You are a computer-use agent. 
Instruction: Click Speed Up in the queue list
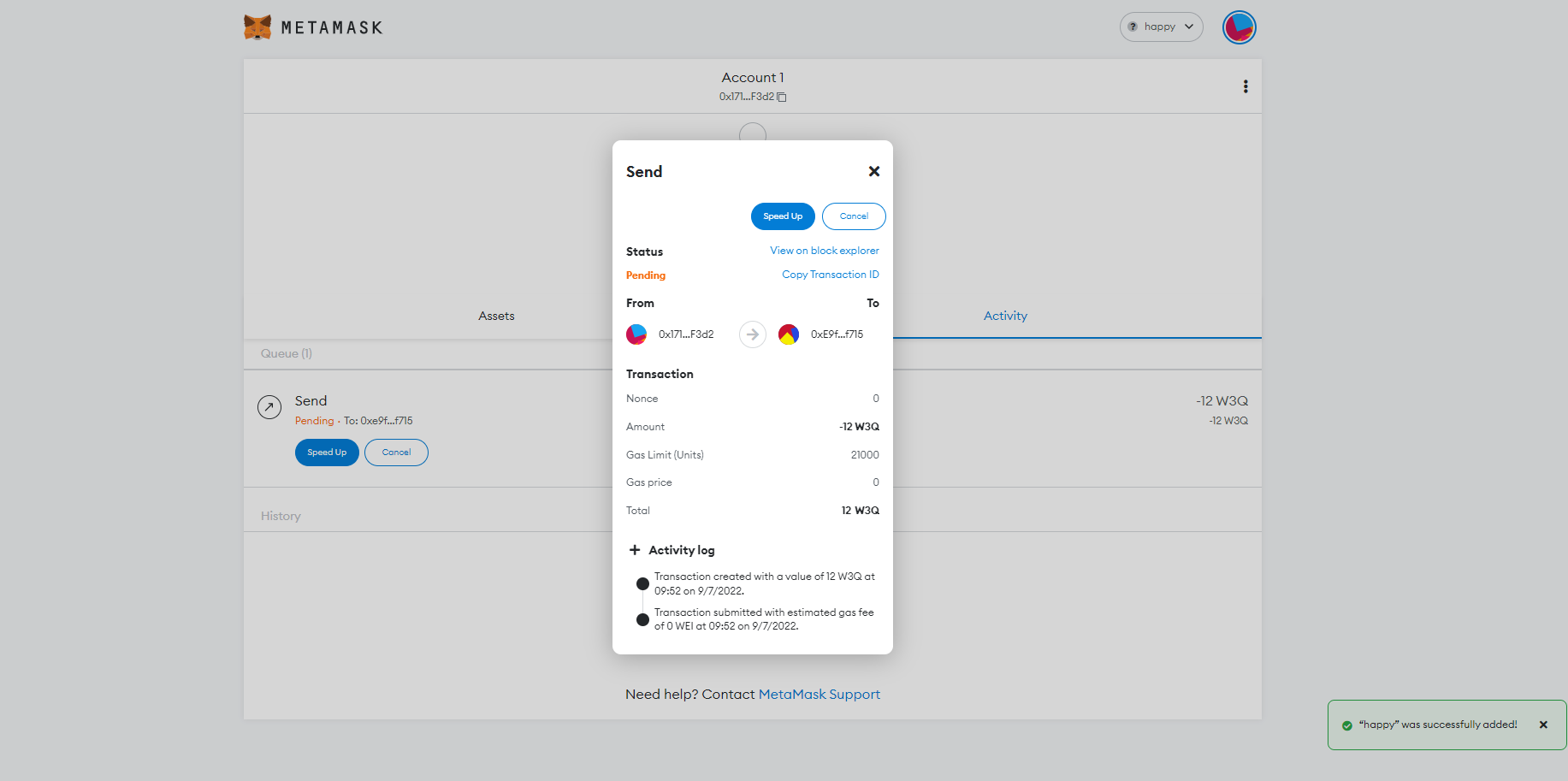[327, 453]
